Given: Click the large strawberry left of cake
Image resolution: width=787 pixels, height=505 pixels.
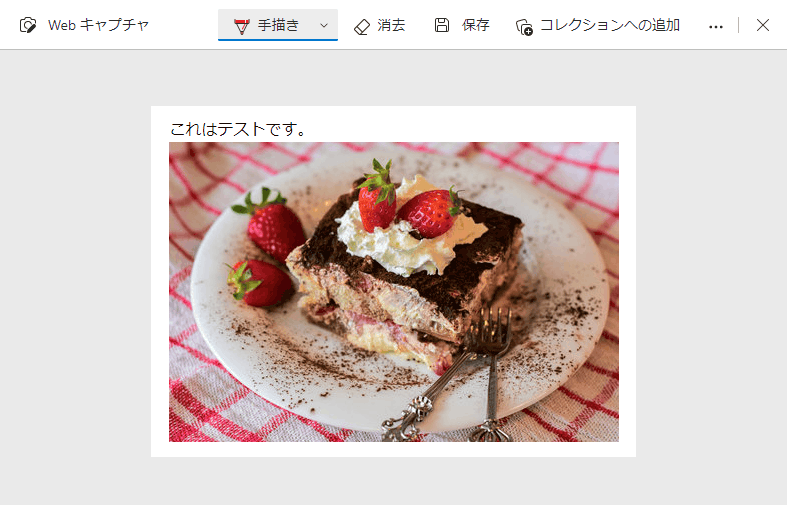Looking at the screenshot, I should (x=271, y=223).
